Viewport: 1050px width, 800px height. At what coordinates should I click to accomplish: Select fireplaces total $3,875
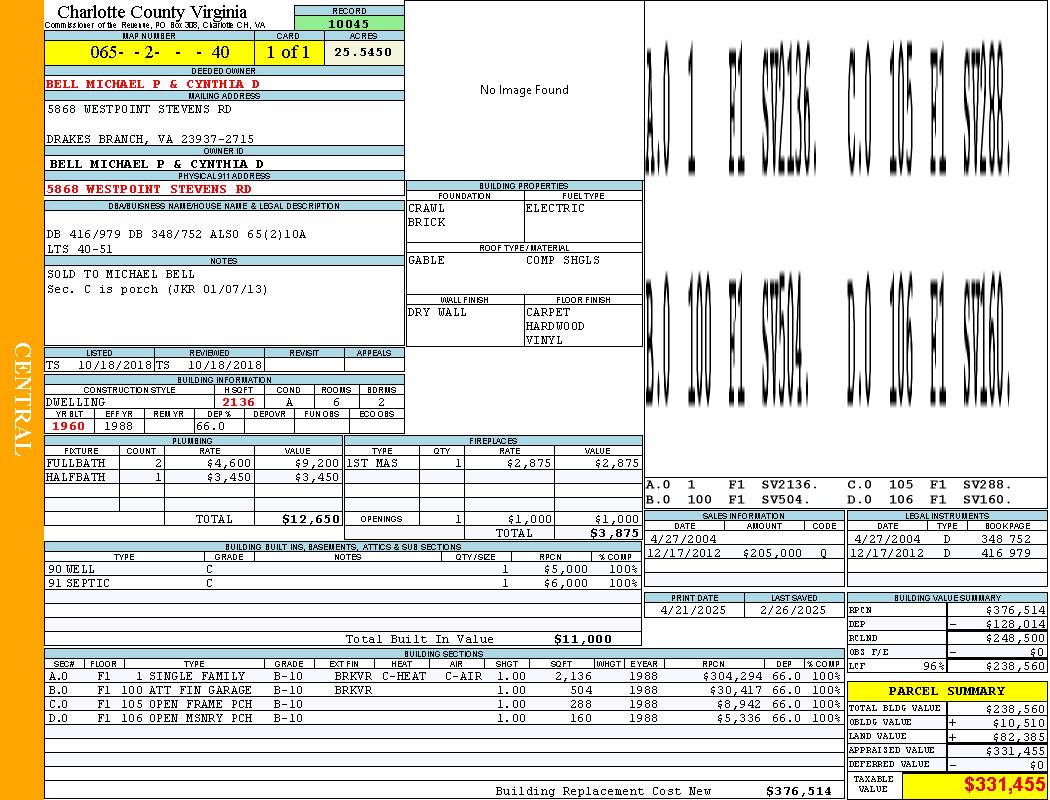(x=615, y=533)
